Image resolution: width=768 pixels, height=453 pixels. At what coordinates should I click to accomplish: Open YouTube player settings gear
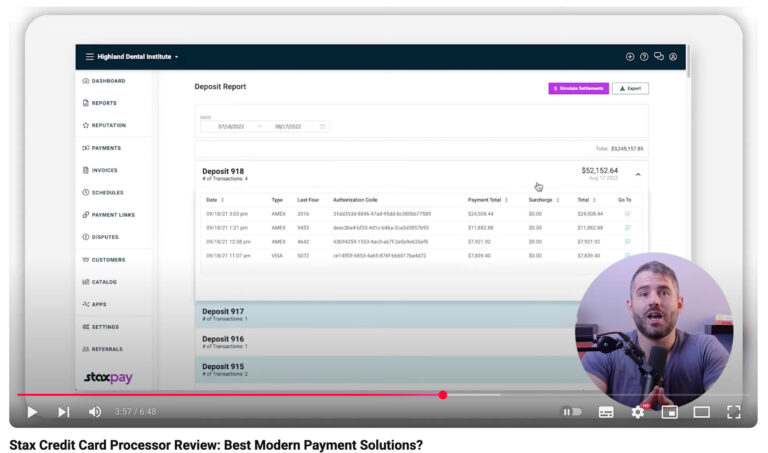[x=638, y=412]
